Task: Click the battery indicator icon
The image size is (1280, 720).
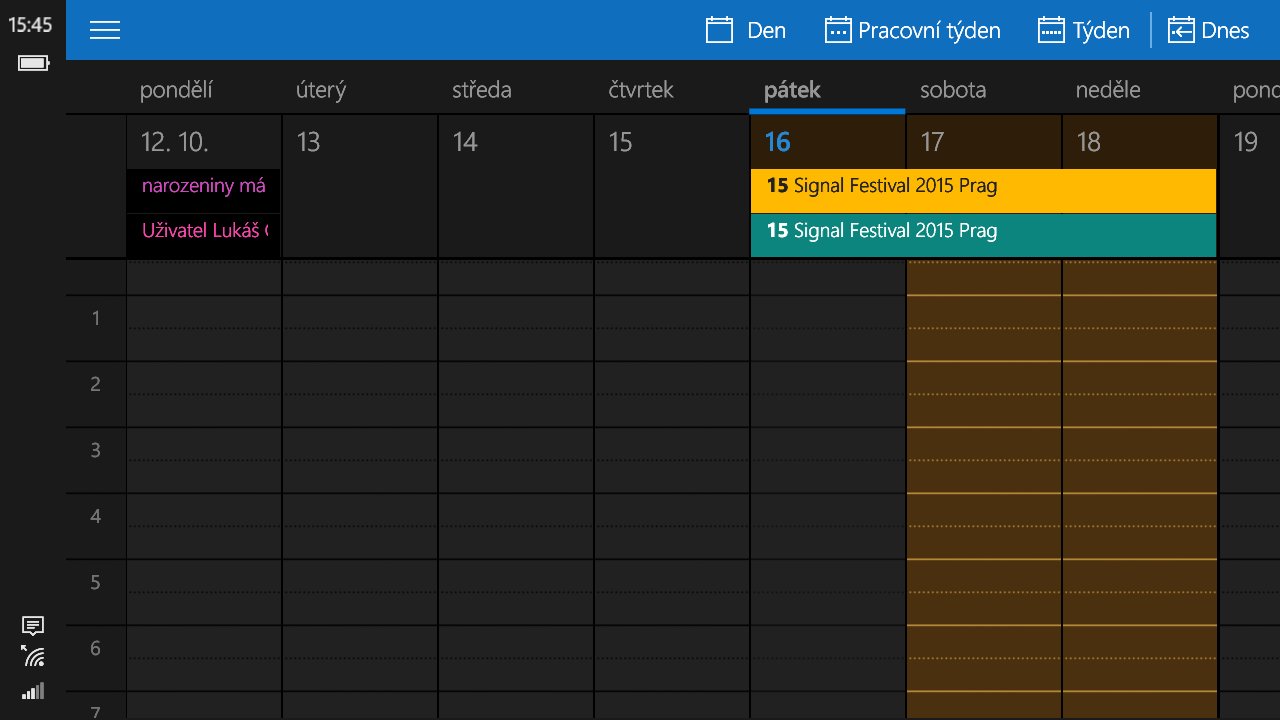Action: click(x=33, y=64)
